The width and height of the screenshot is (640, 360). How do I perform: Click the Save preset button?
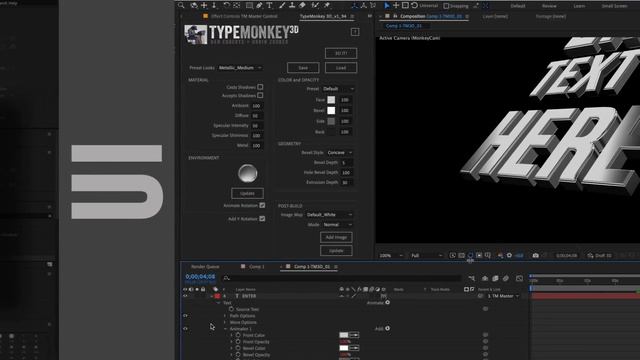[x=303, y=68]
